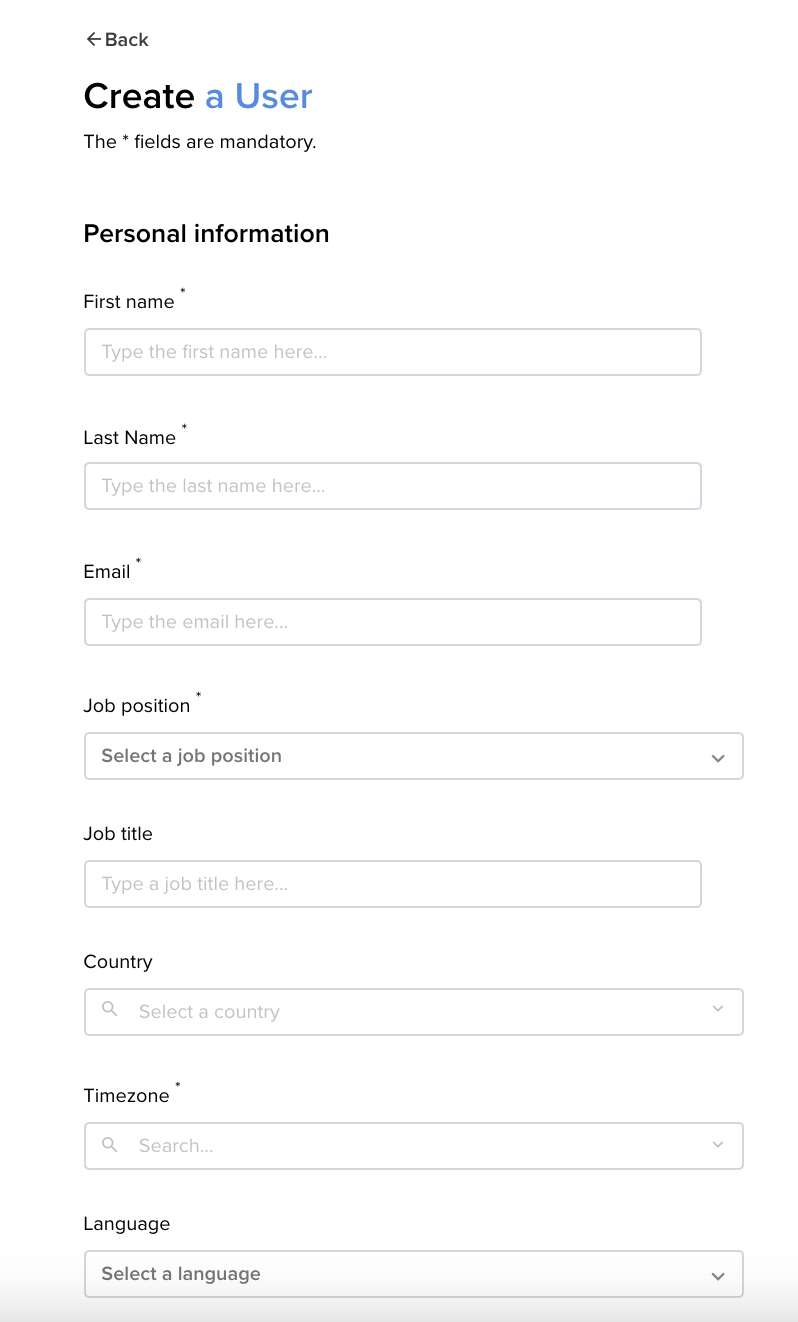This screenshot has height=1322, width=798.
Task: Go back using the Back link
Action: click(117, 39)
